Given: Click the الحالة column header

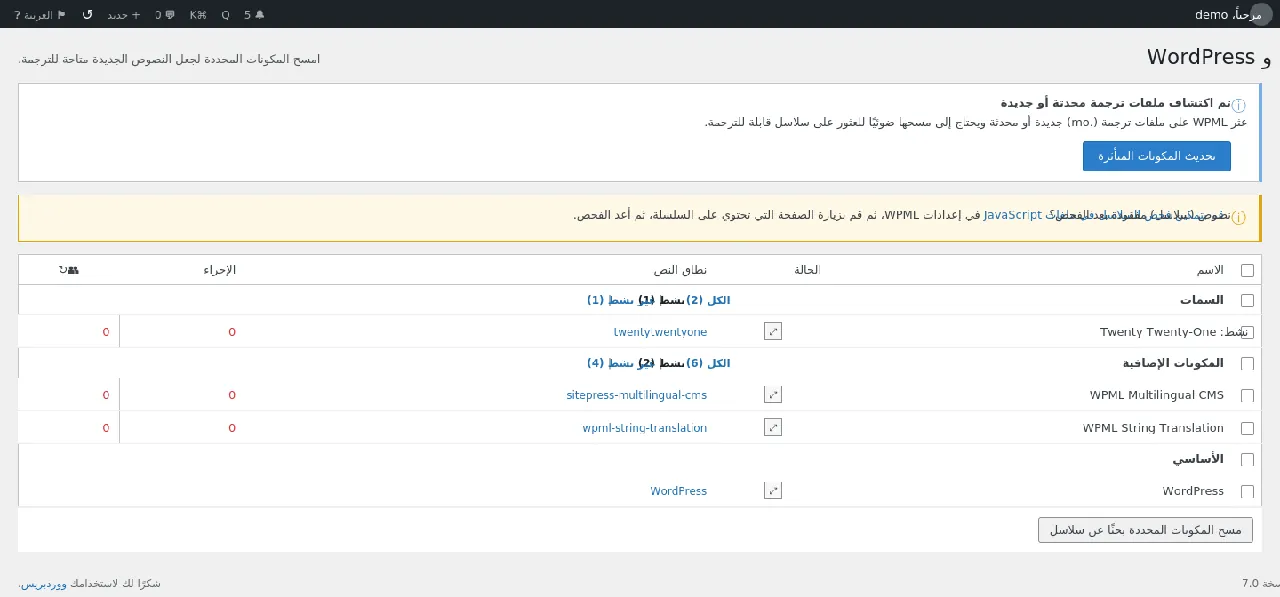Looking at the screenshot, I should tap(807, 270).
